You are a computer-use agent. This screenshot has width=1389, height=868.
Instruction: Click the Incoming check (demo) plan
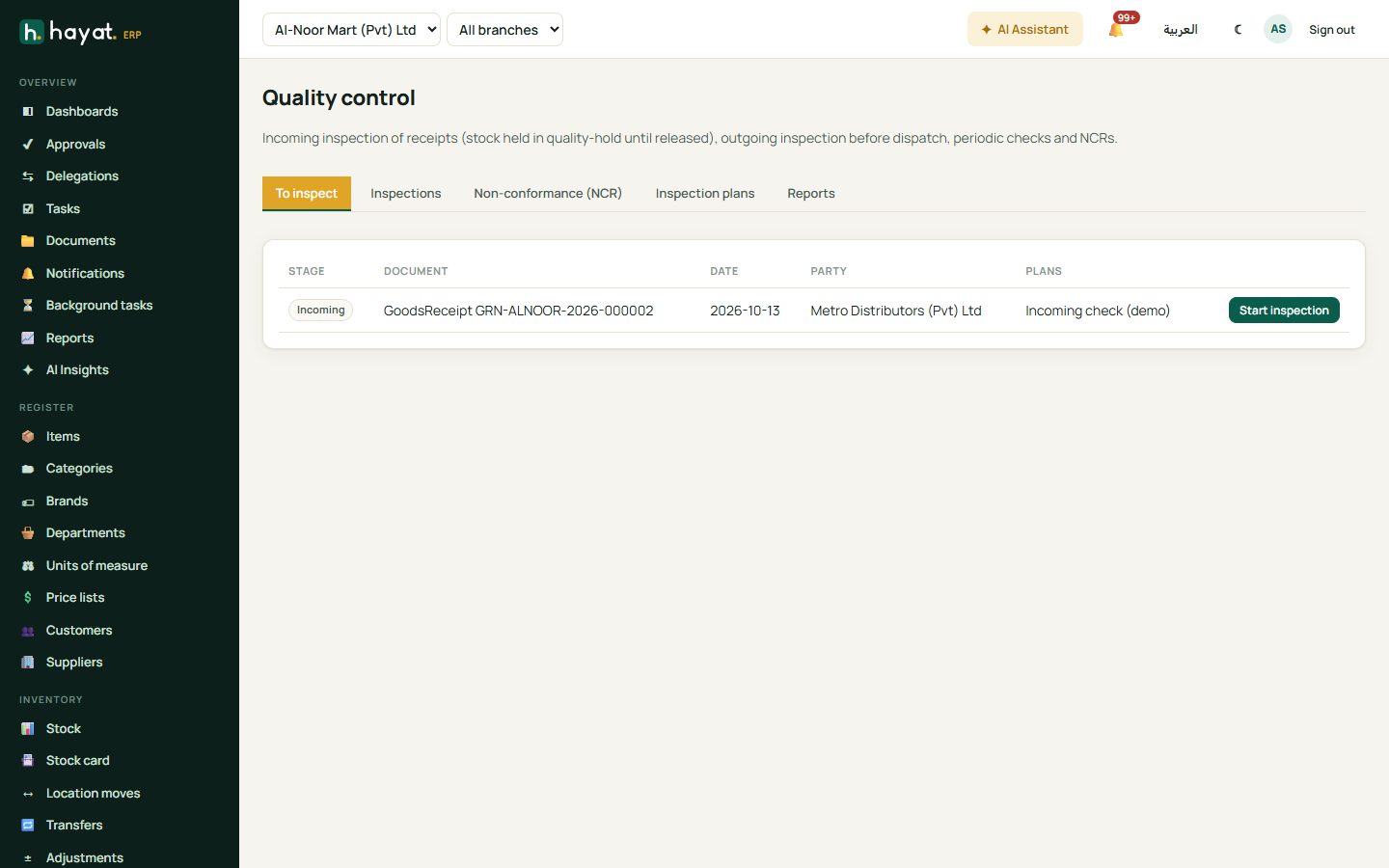1098,311
